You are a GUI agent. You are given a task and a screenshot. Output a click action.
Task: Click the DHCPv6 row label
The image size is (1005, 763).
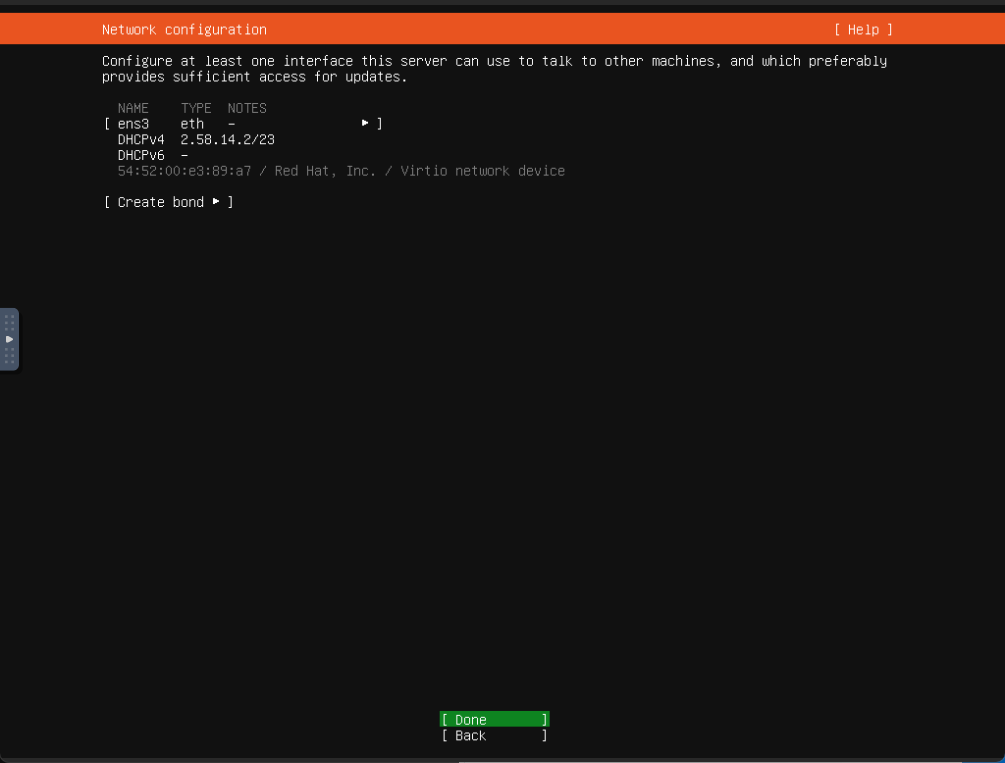click(141, 156)
